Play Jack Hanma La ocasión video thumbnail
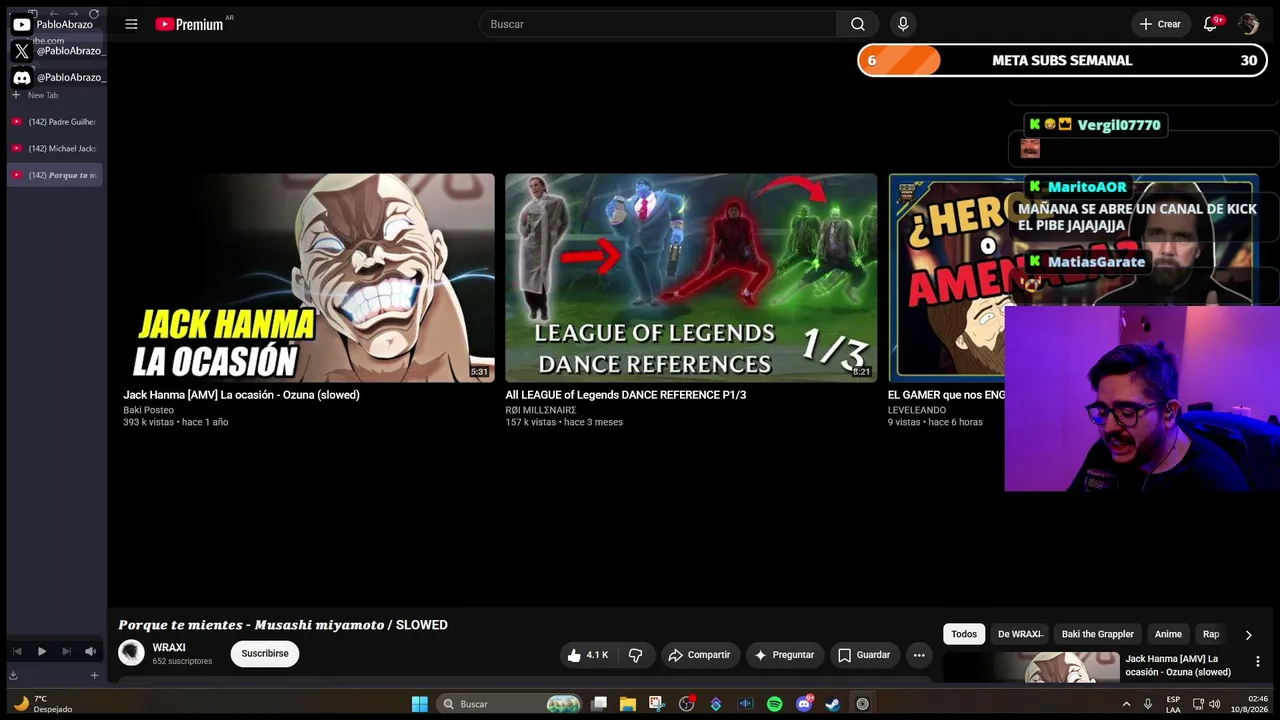 point(308,278)
